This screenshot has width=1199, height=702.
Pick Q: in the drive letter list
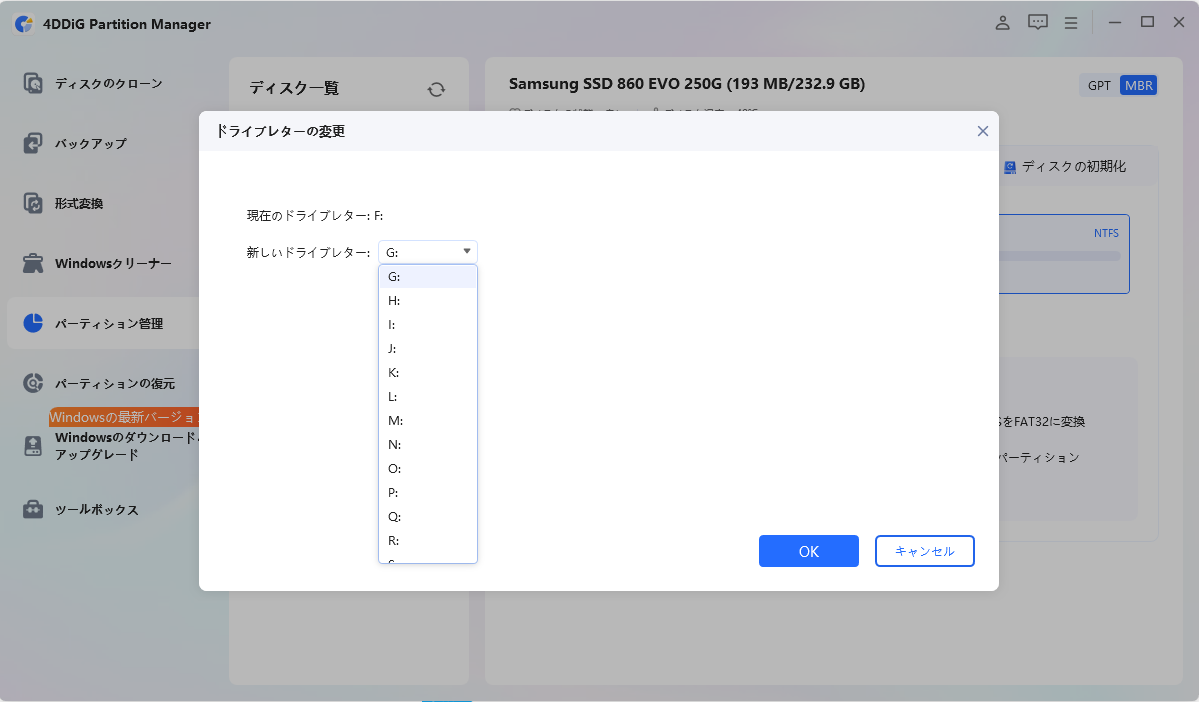click(x=427, y=516)
